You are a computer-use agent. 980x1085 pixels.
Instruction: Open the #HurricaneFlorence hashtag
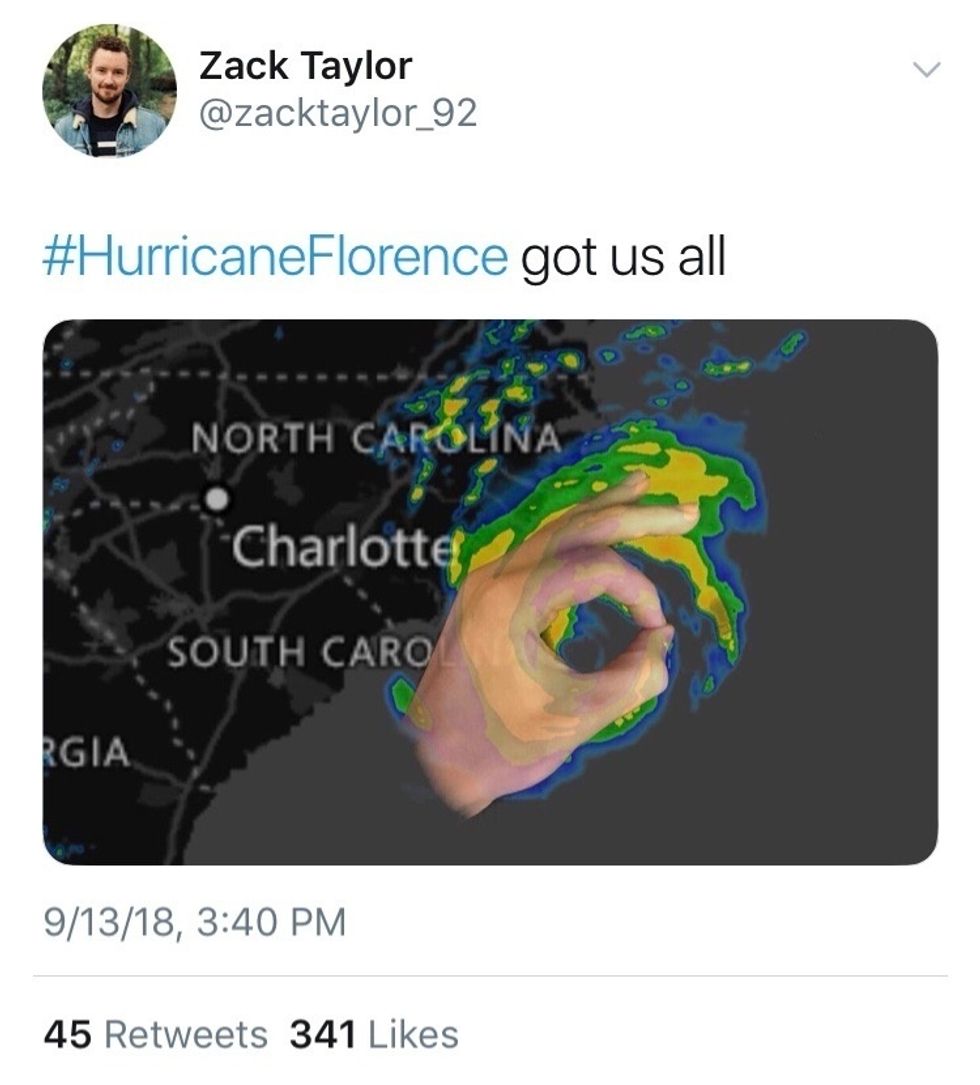[275, 256]
